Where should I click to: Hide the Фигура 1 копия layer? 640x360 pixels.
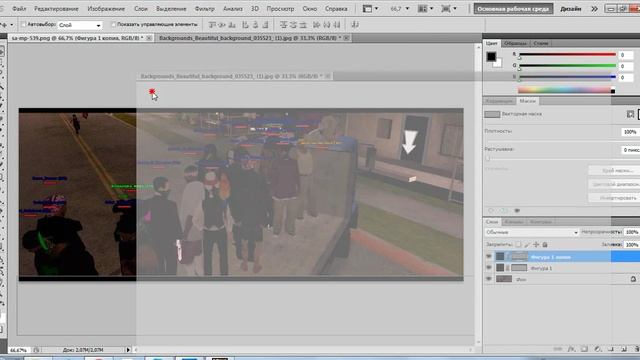pos(489,256)
